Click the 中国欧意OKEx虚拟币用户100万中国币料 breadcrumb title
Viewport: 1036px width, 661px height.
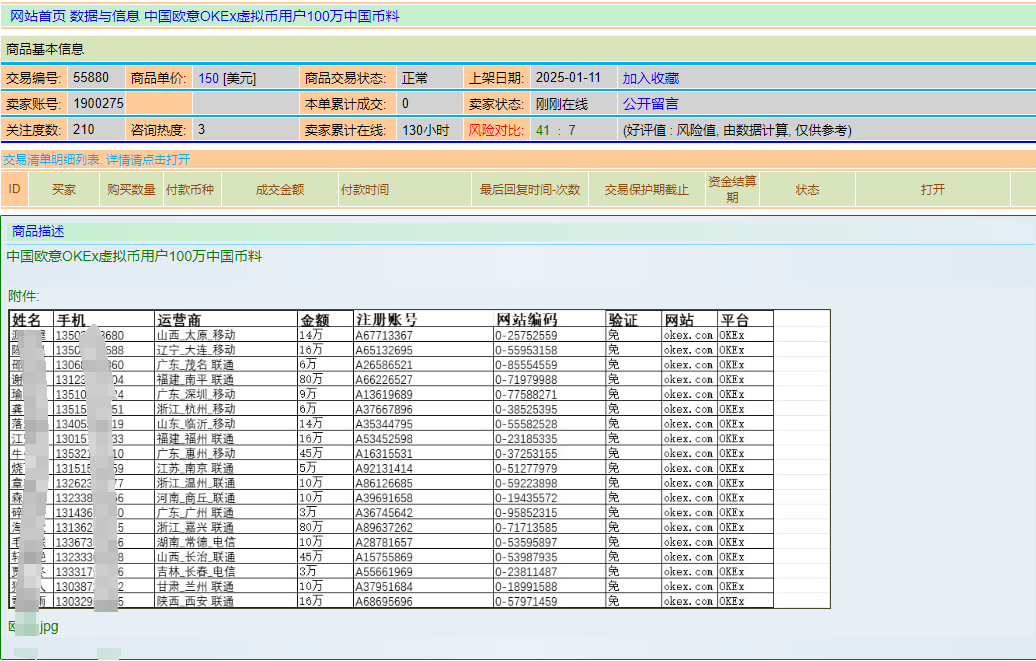pyautogui.click(x=272, y=17)
